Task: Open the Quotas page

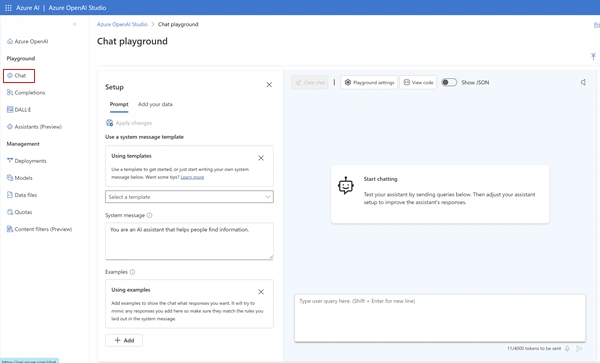Action: point(20,212)
